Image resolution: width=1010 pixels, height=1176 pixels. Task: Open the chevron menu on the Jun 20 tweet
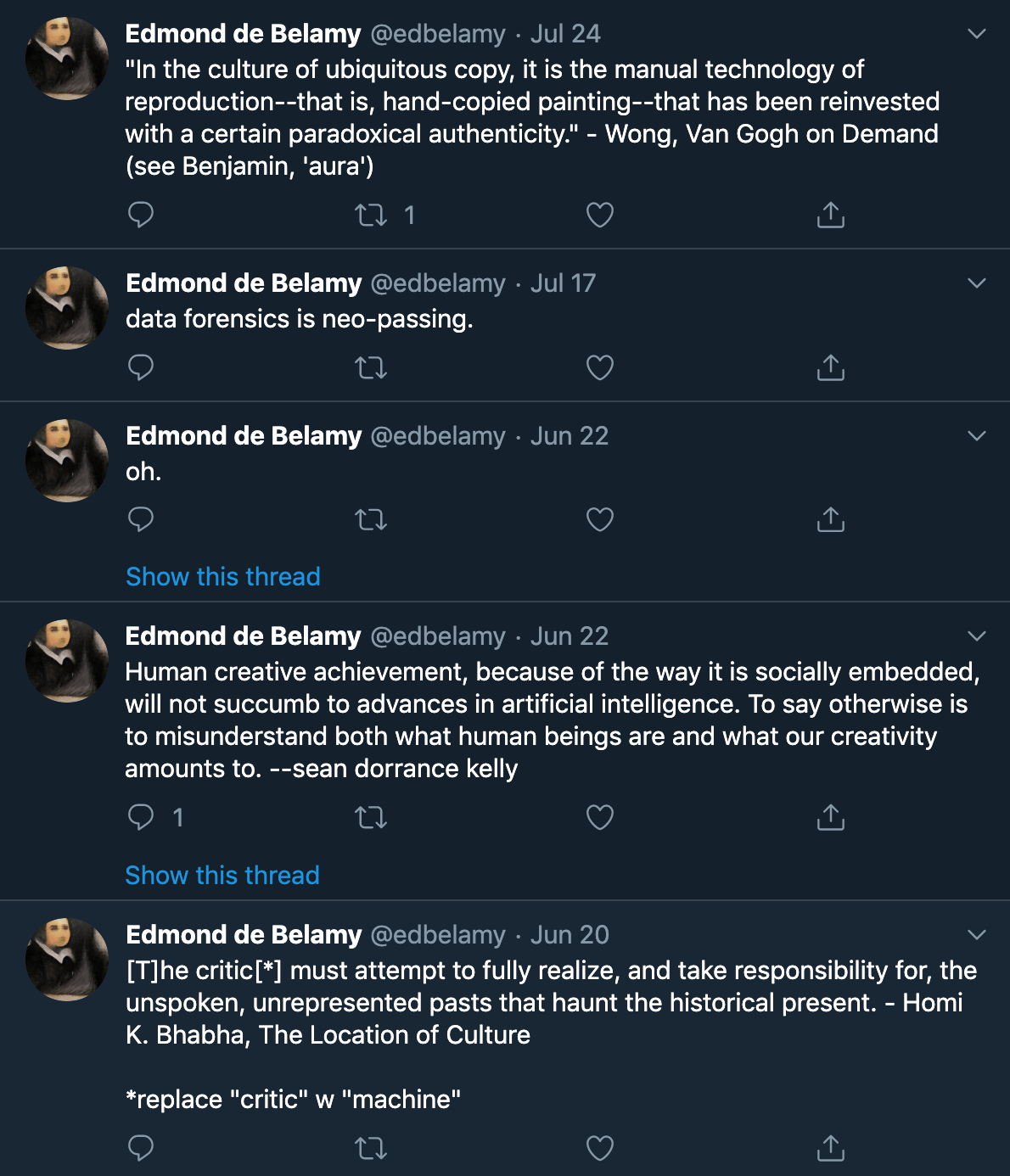point(977,935)
